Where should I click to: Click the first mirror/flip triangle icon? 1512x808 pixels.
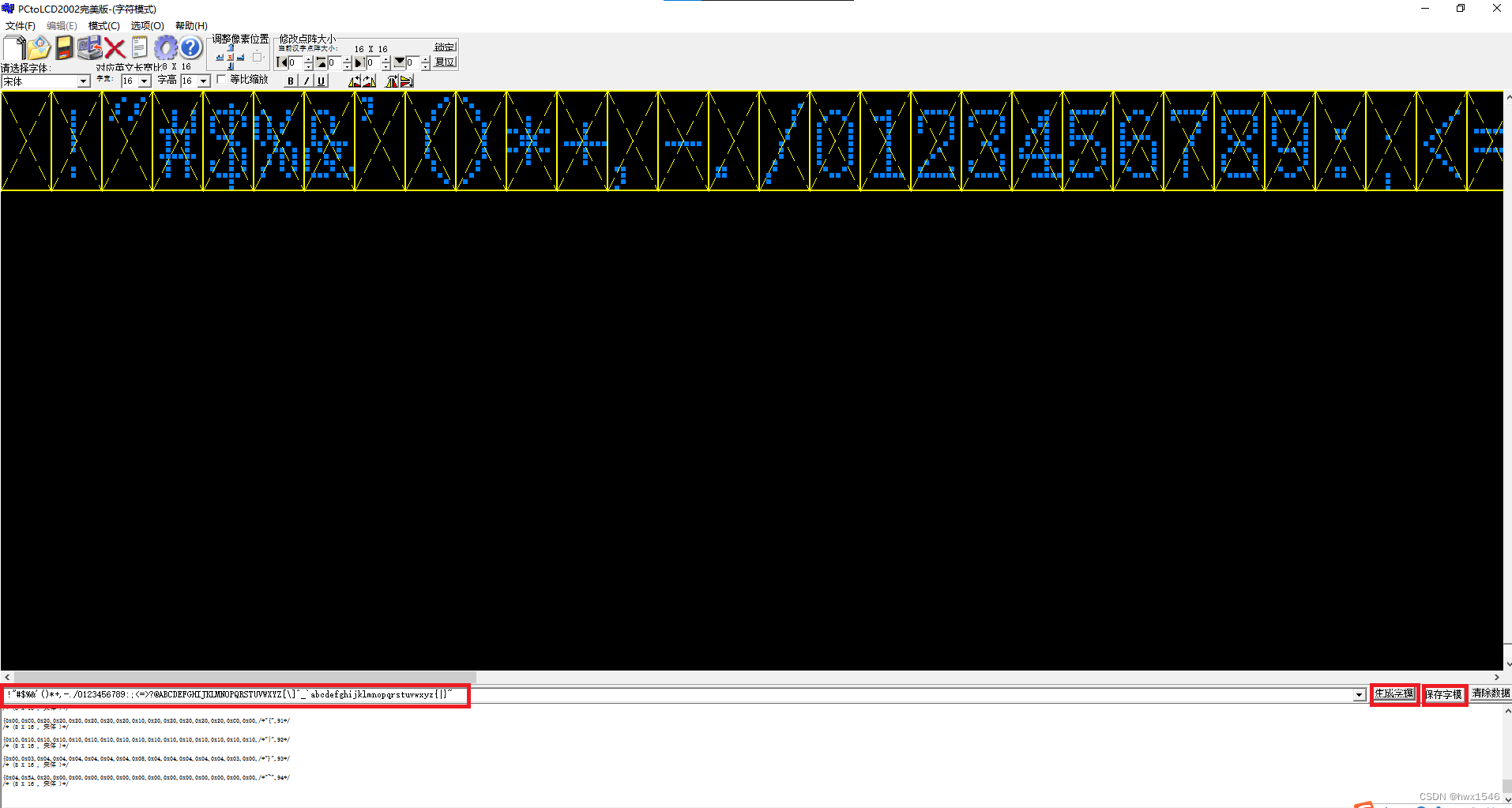355,81
